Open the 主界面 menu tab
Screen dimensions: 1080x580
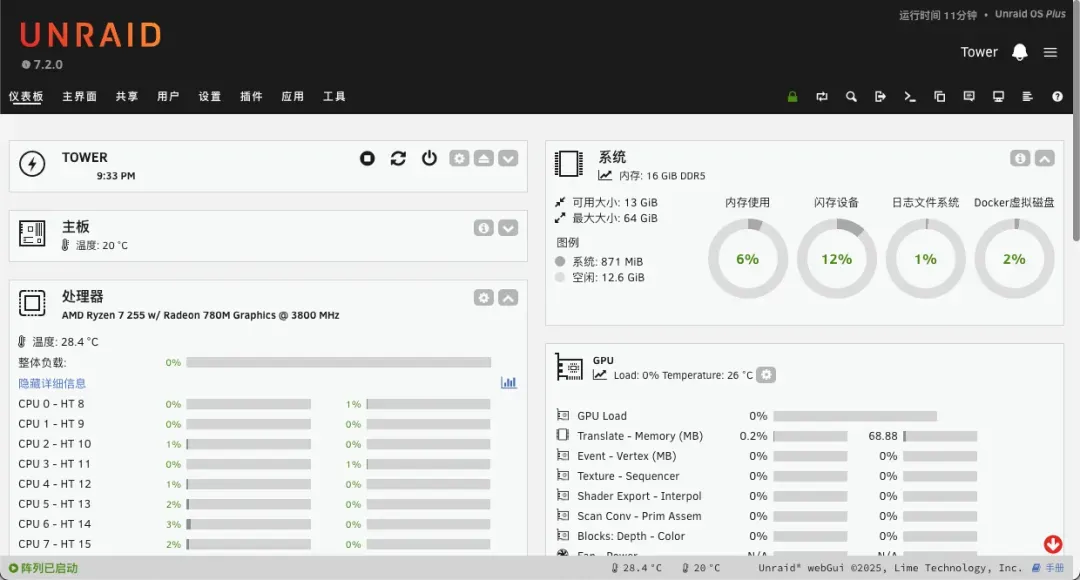tap(79, 97)
